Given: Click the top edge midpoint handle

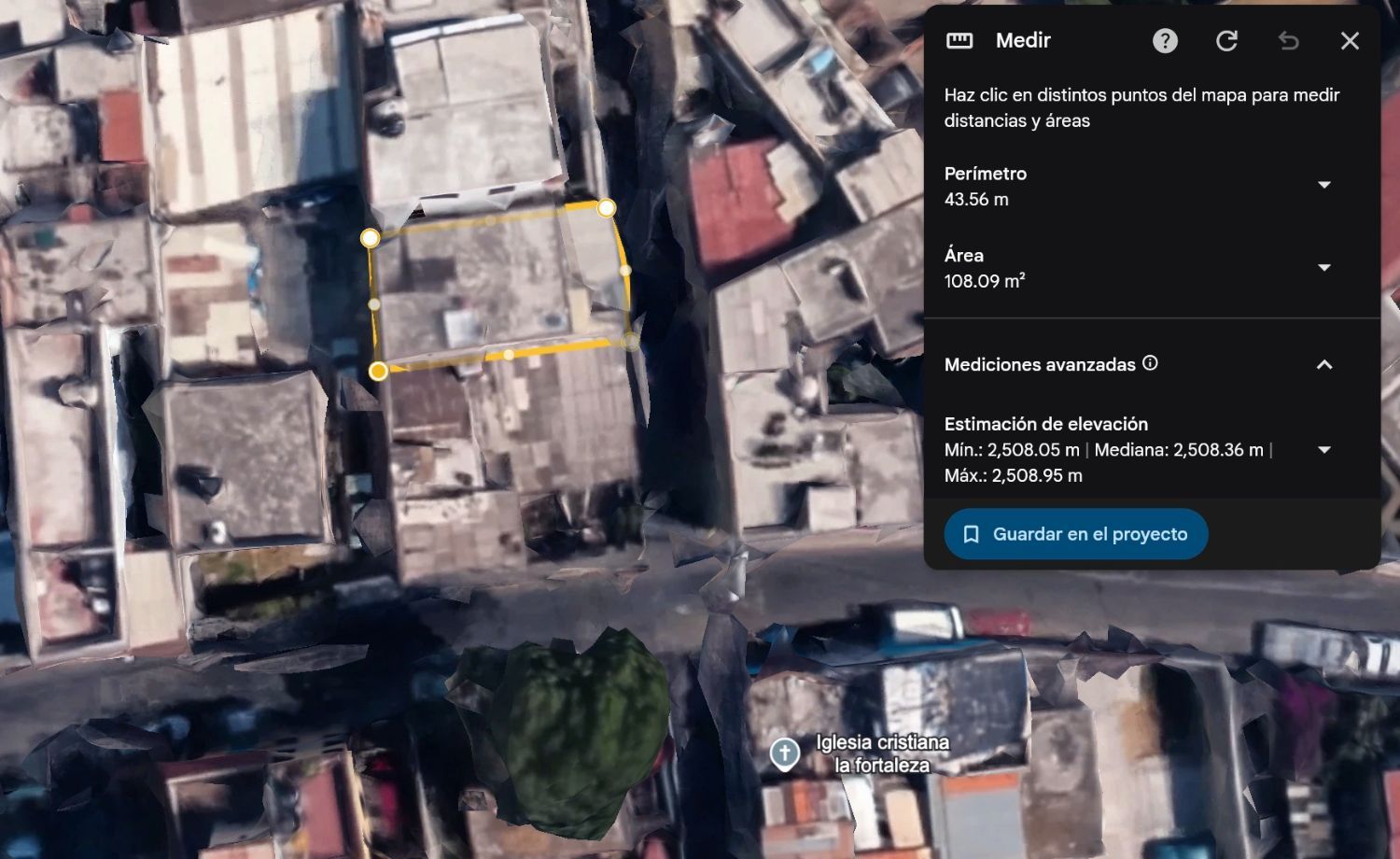Looking at the screenshot, I should point(490,221).
